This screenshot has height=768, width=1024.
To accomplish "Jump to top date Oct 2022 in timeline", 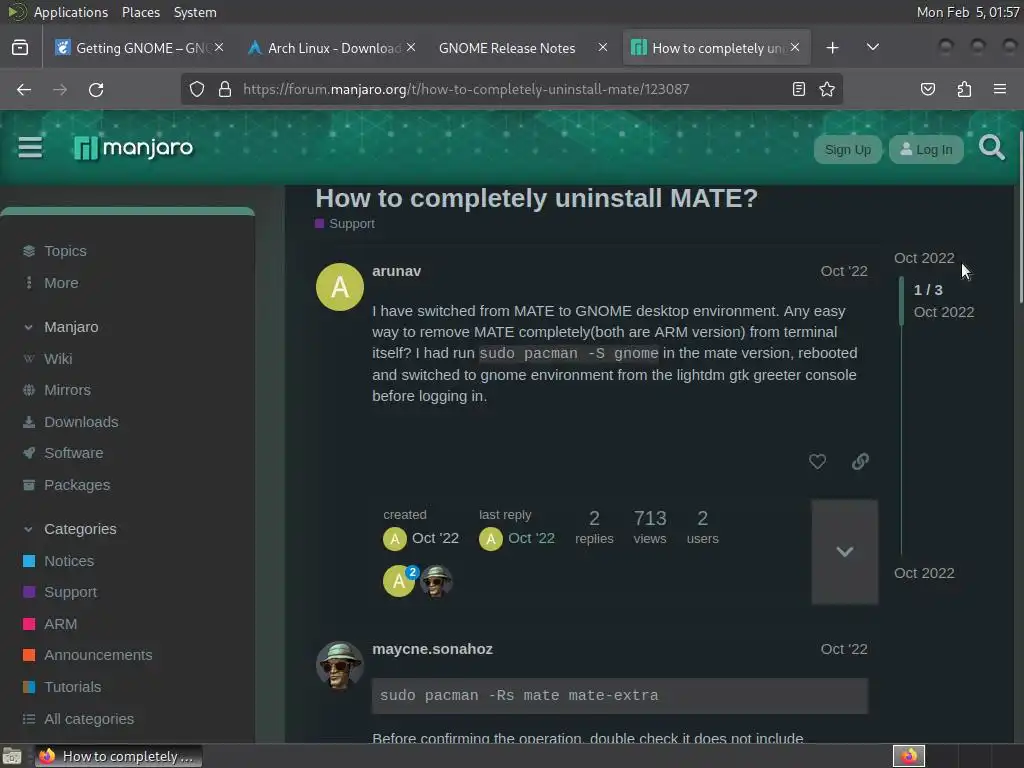I will 924,258.
